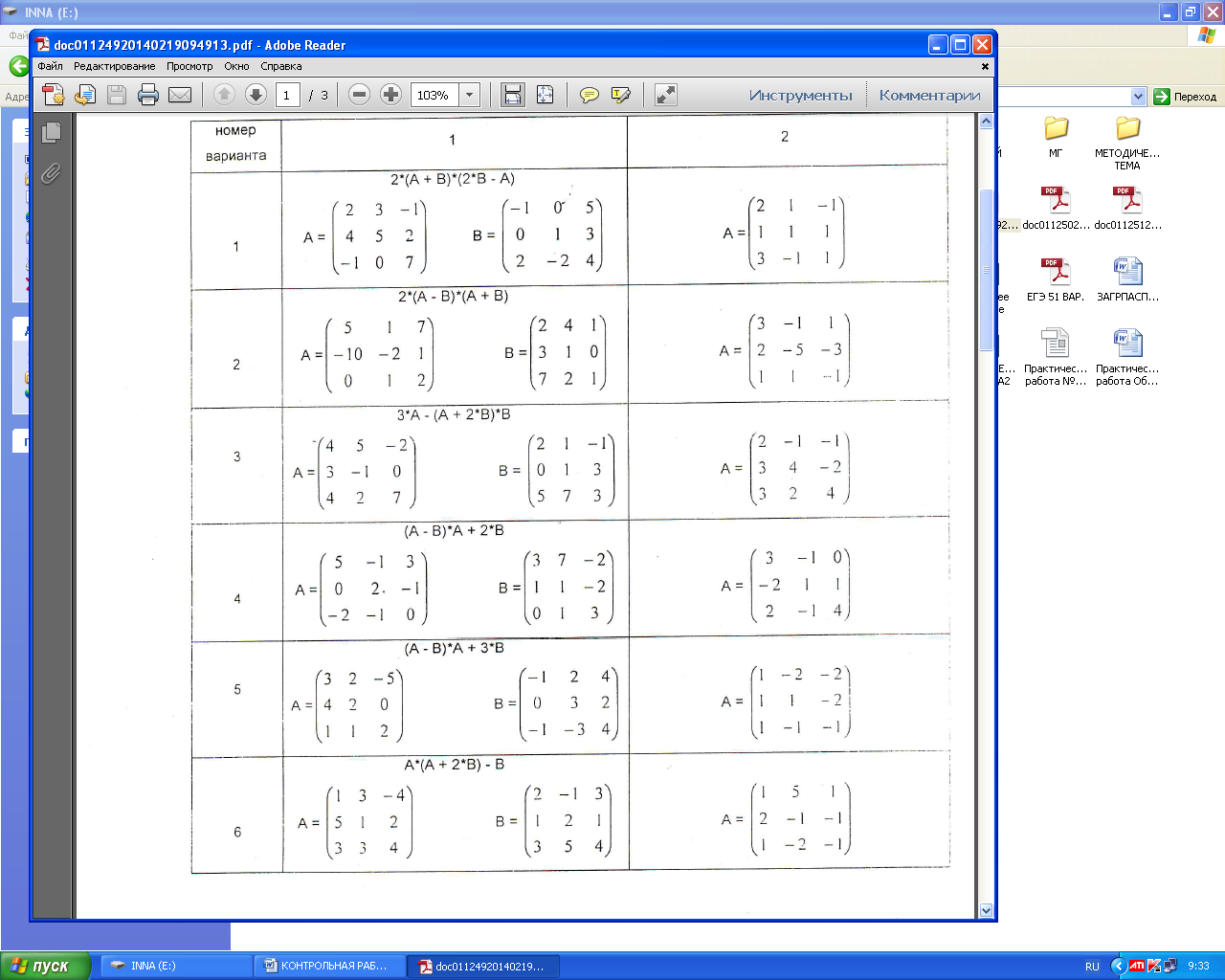Click the Save file toolbar icon
This screenshot has height=980, width=1225.
117,95
